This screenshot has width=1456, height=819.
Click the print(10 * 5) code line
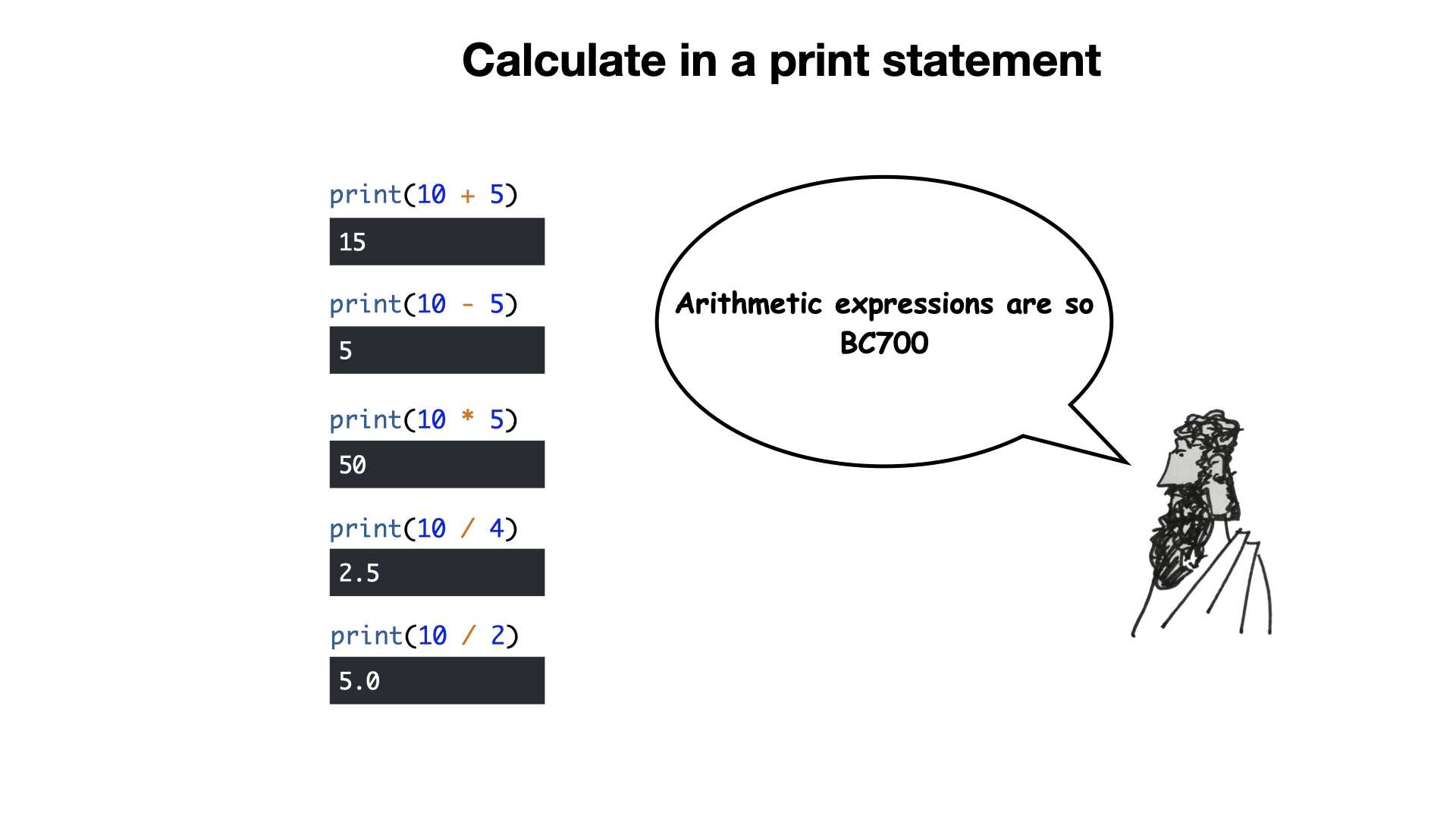pos(423,419)
